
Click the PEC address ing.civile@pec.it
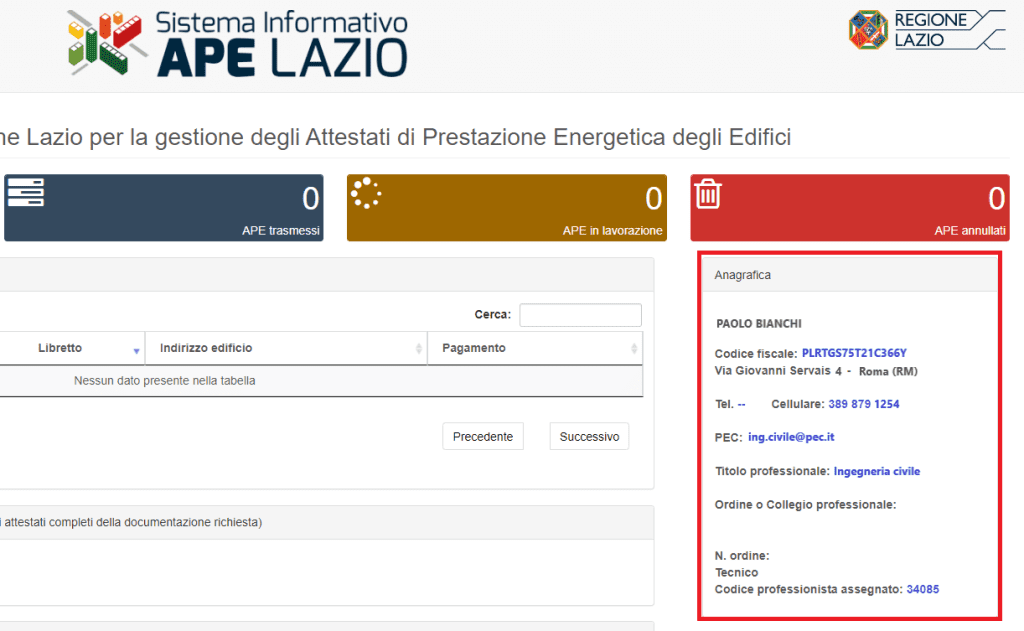tap(791, 437)
